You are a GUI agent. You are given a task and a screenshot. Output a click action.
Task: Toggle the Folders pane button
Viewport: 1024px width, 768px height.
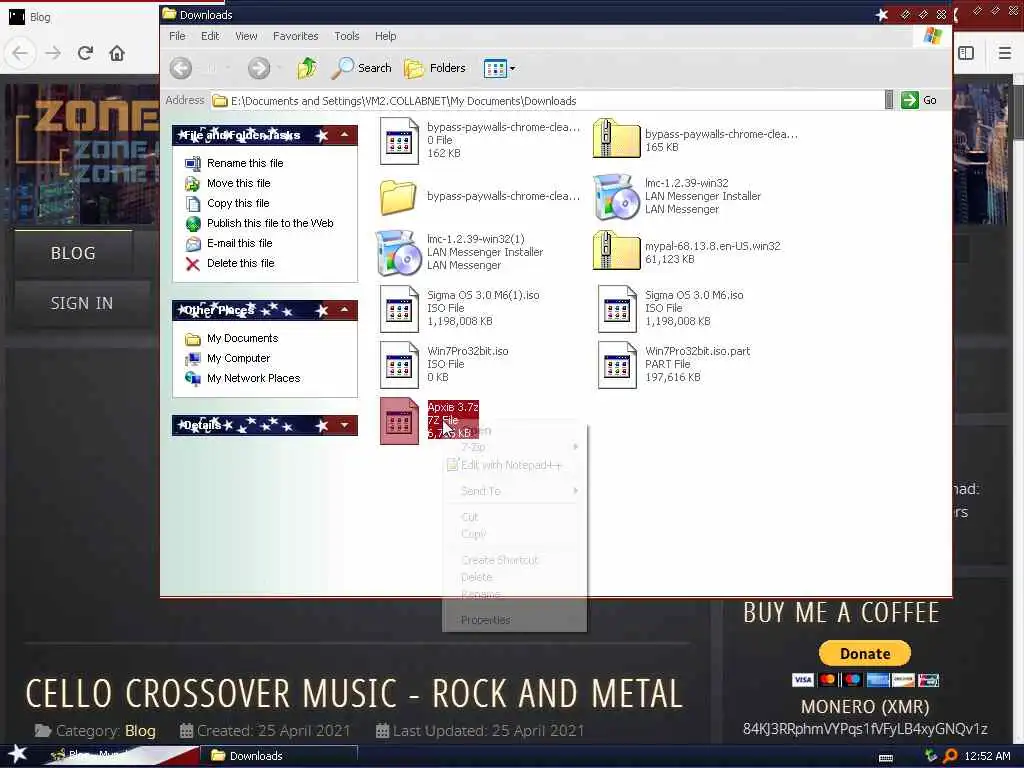tap(435, 68)
